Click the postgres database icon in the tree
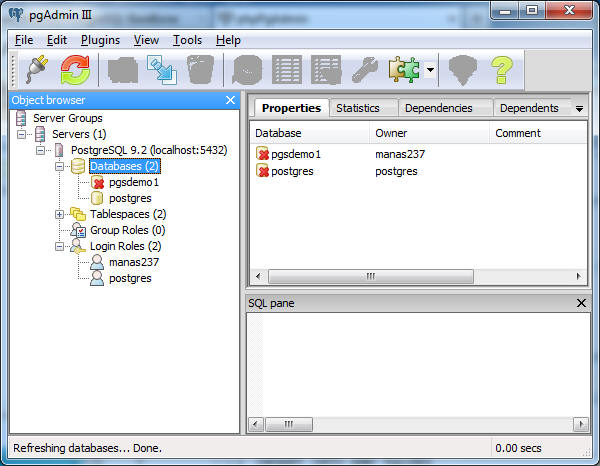 (x=97, y=198)
